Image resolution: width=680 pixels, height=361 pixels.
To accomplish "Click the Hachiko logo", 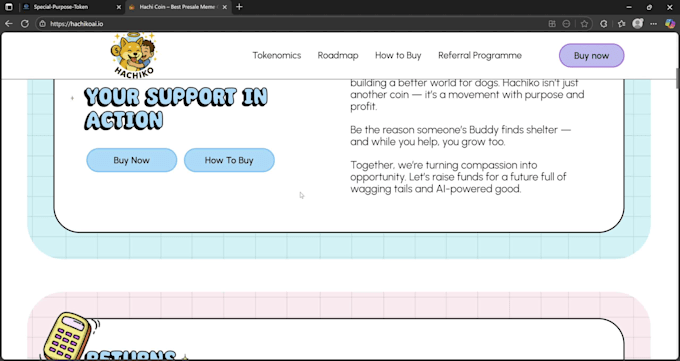I will point(134,55).
